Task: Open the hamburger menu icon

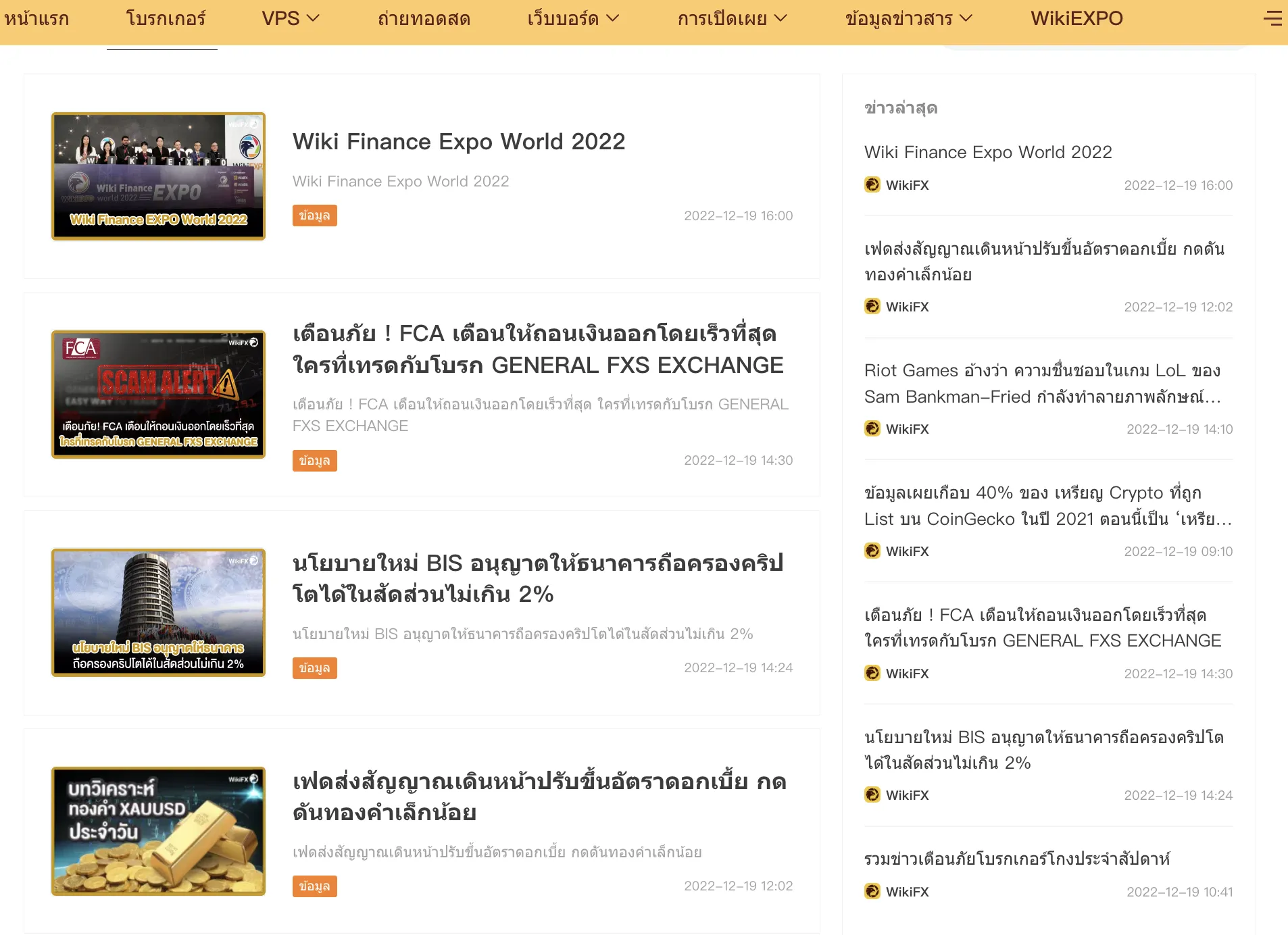Action: click(x=1272, y=18)
